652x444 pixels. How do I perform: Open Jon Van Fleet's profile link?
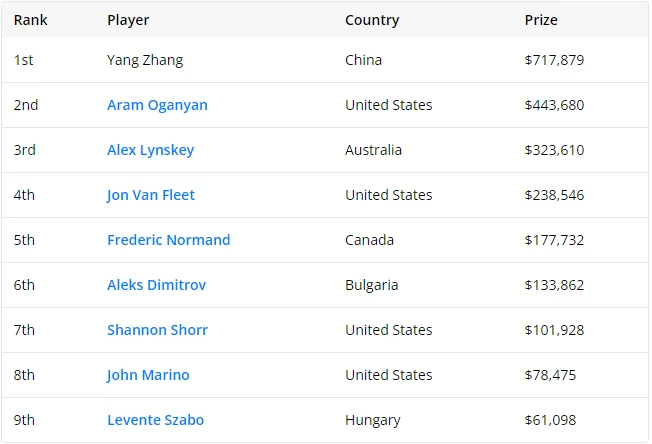coord(151,195)
